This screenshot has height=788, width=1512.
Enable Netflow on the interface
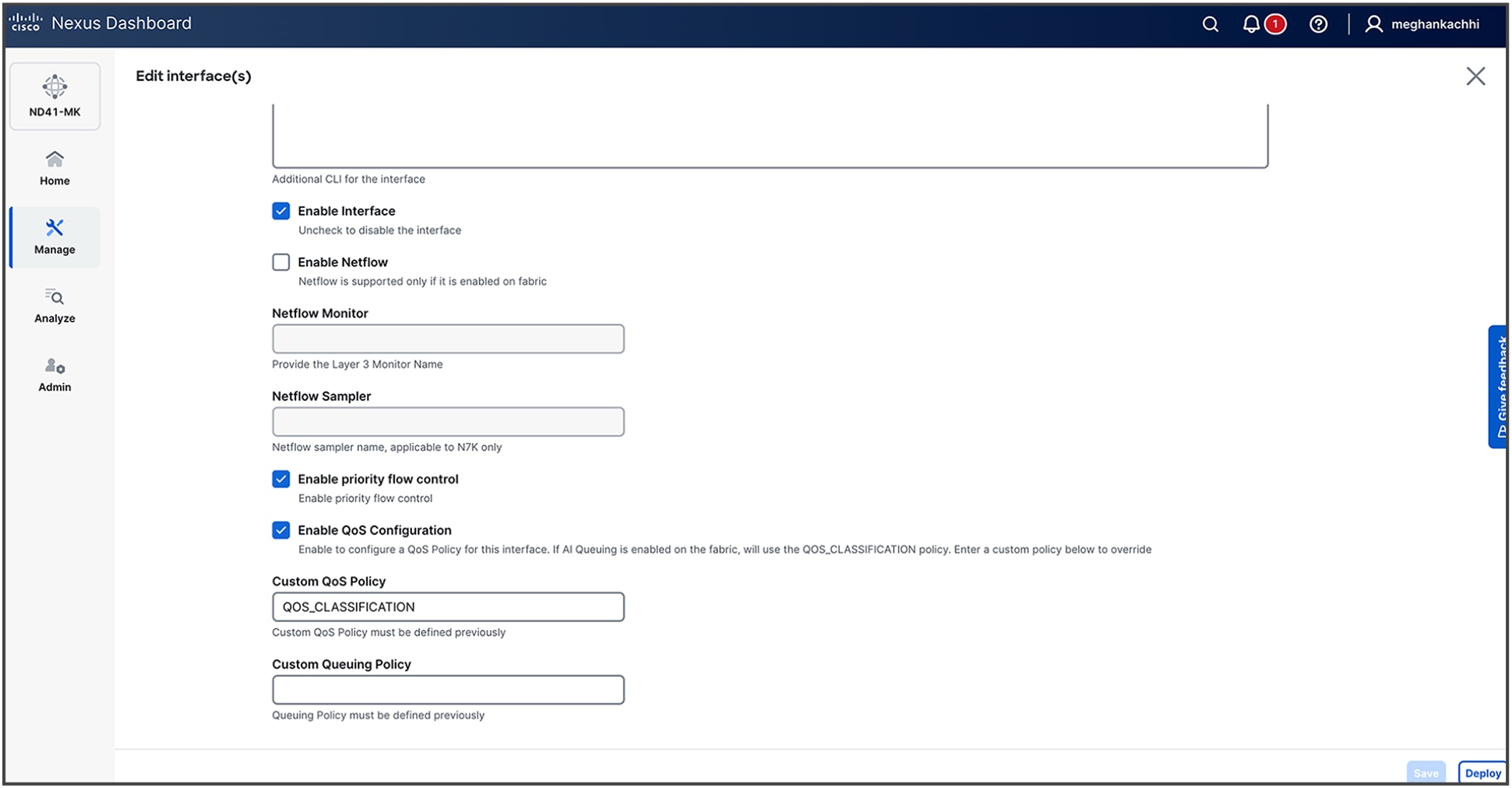[280, 262]
